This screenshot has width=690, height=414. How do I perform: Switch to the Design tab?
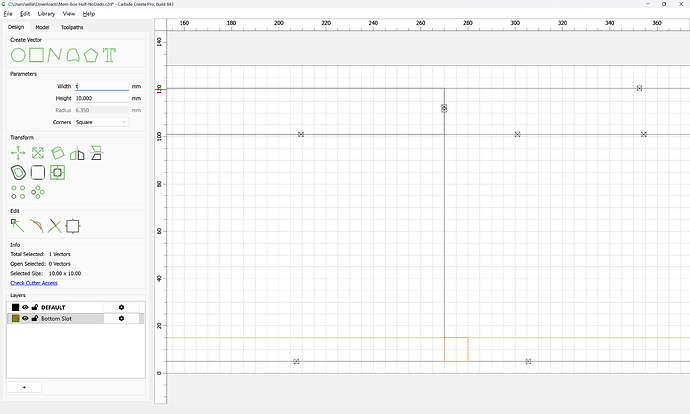tap(16, 27)
